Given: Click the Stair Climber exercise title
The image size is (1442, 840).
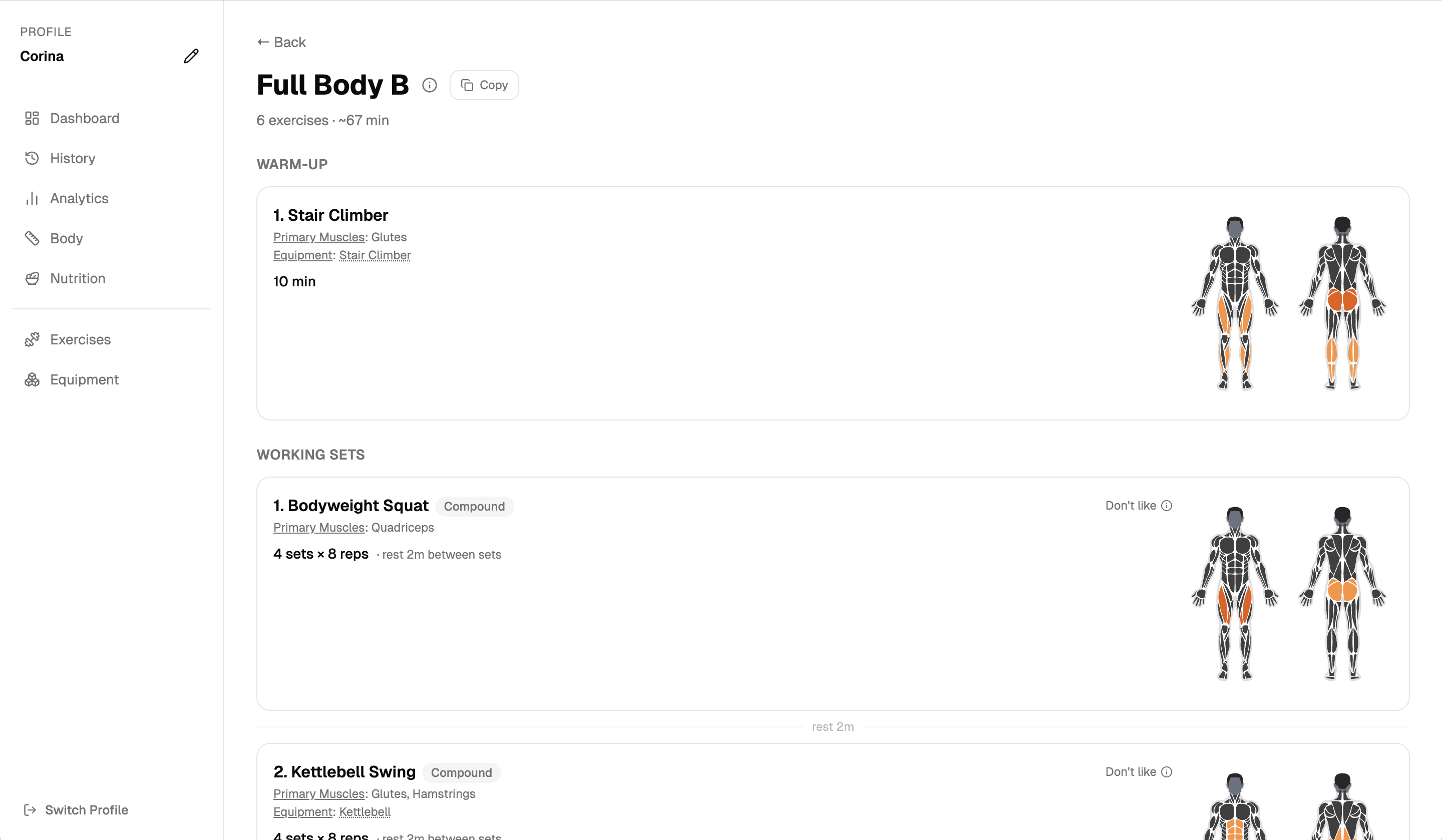Looking at the screenshot, I should click(331, 215).
